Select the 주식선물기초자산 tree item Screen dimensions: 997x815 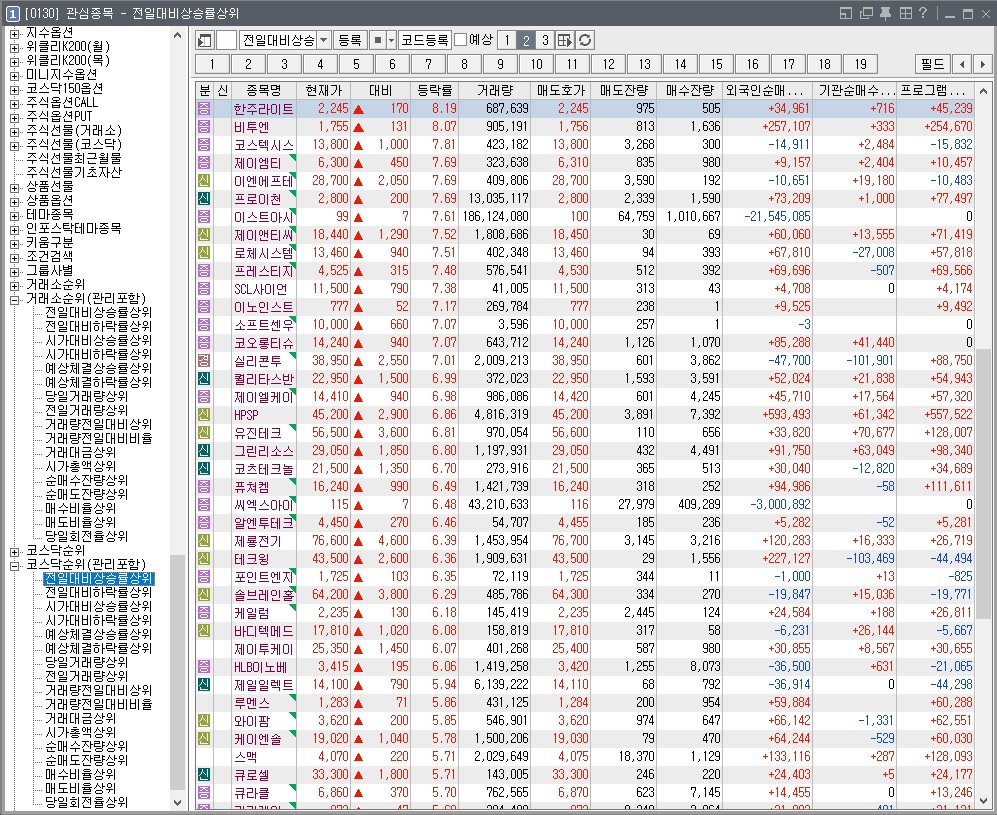click(x=73, y=173)
